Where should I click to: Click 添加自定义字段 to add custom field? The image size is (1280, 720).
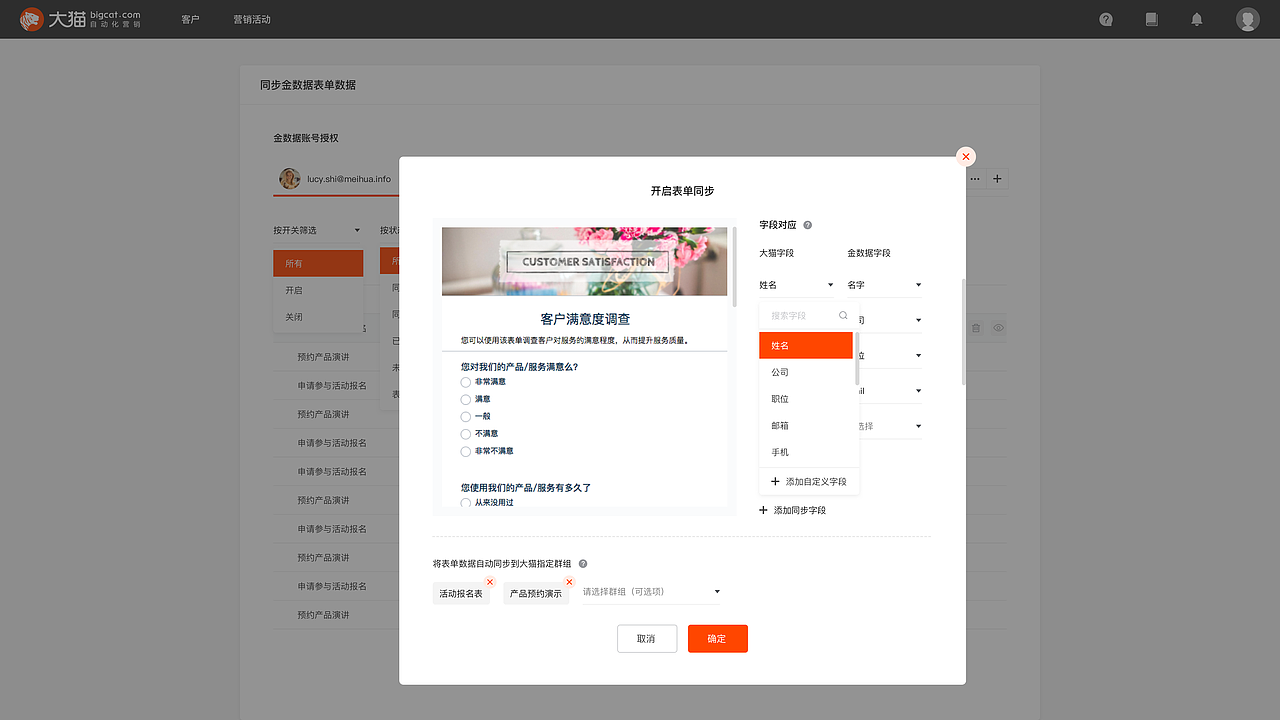click(810, 481)
